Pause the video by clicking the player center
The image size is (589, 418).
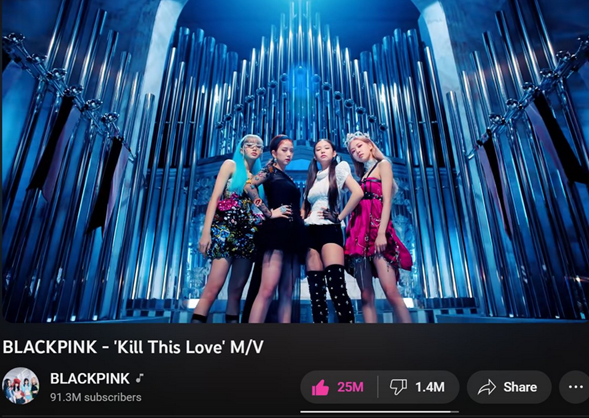[x=294, y=161]
